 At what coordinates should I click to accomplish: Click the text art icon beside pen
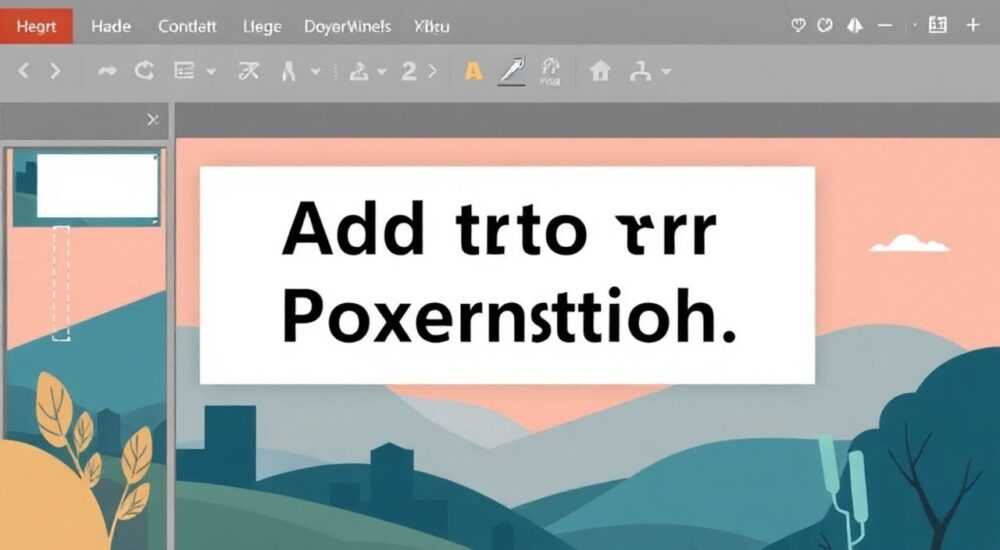[550, 71]
